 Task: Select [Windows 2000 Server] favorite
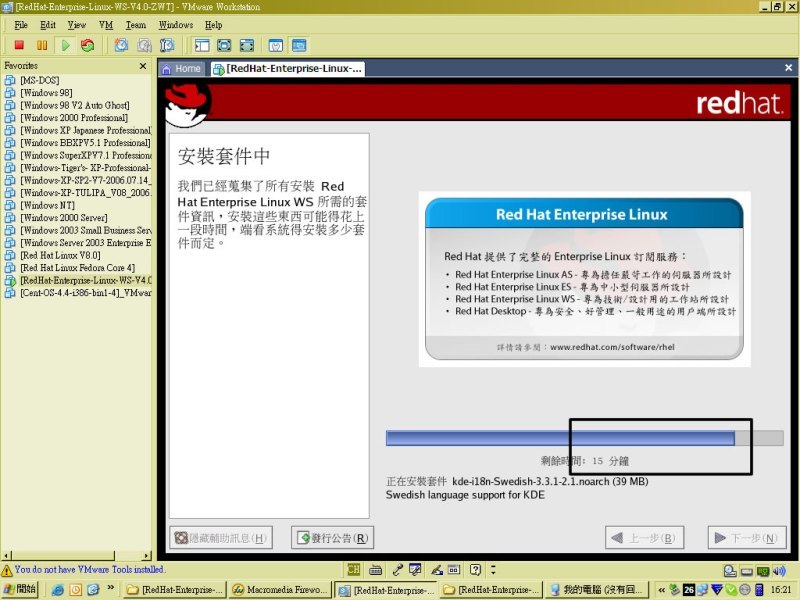(64, 218)
